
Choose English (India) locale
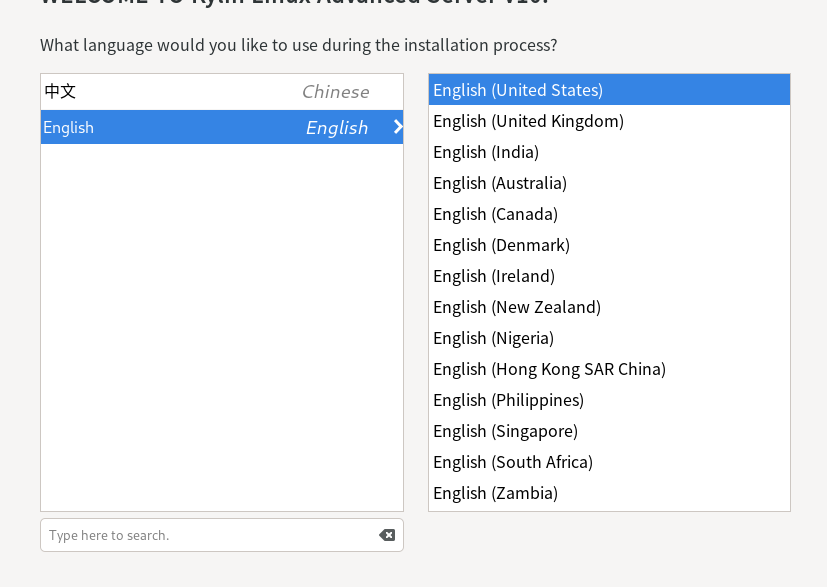[609, 152]
